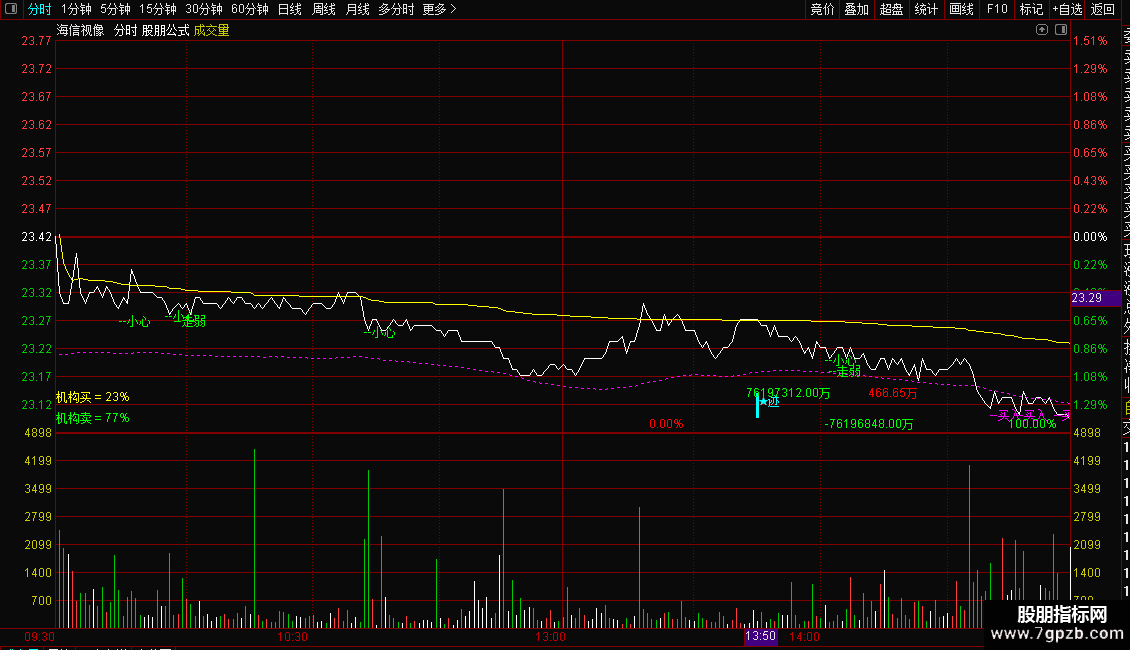Click the 76197312.00万 green value
The image size is (1130, 650).
coord(788,393)
